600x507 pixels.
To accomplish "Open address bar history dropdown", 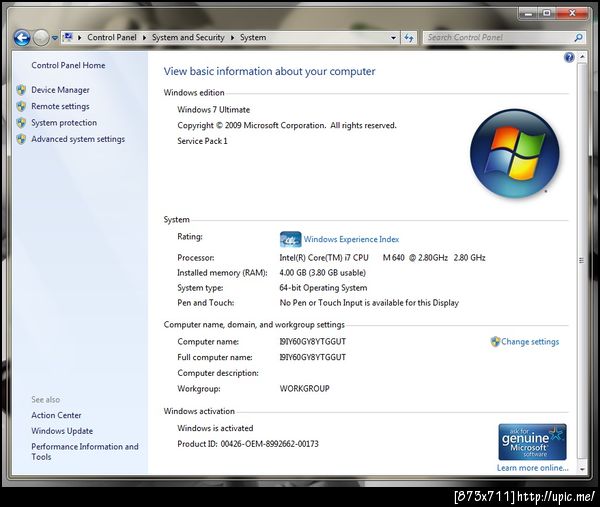I will coord(393,38).
